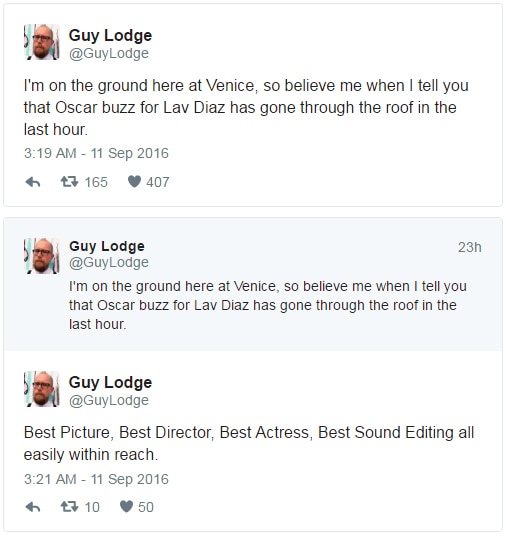Open Guy Lodge avatar on Best Picture tweet
Screen dimensions: 506x536
(42, 389)
